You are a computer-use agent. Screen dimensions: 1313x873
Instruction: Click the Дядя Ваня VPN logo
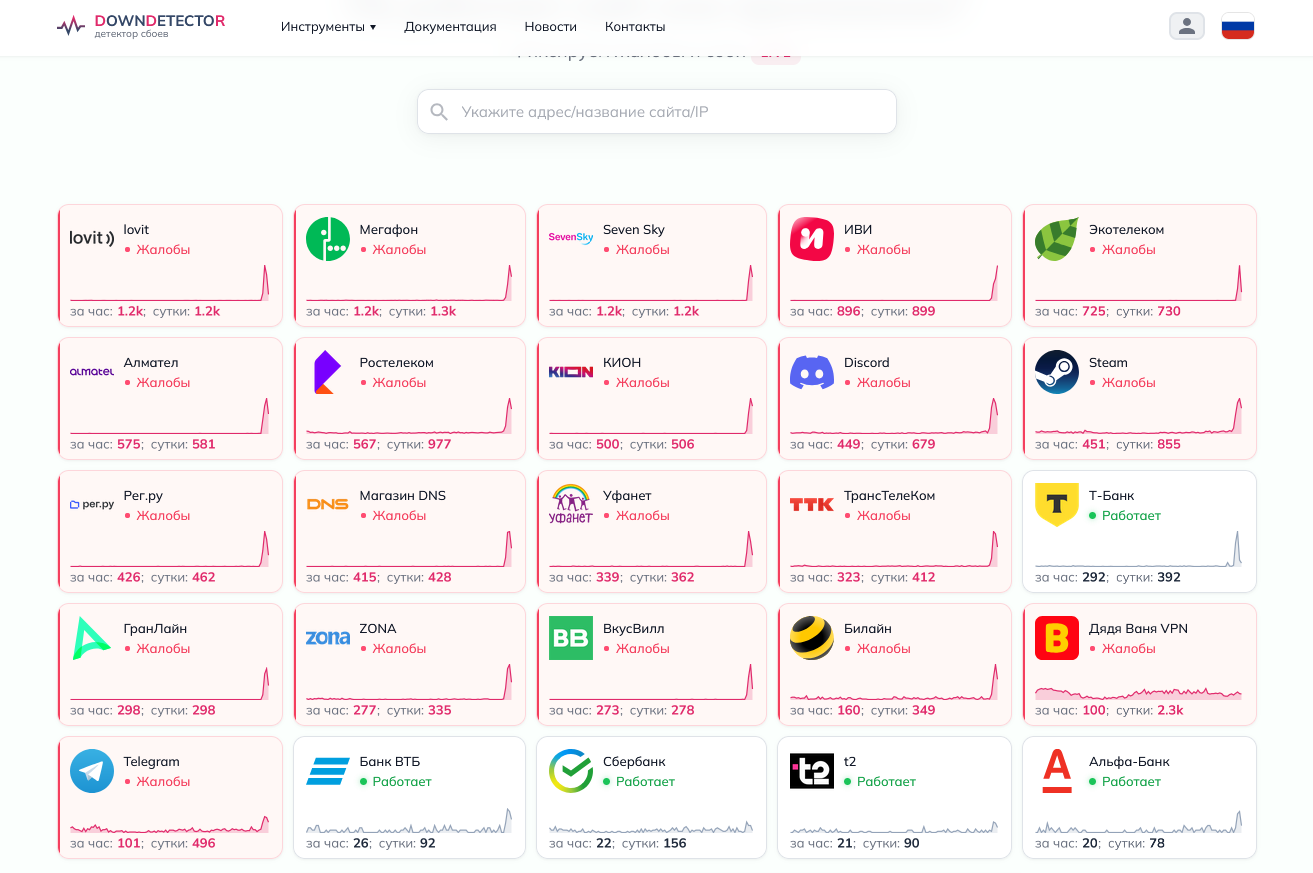[x=1057, y=638]
